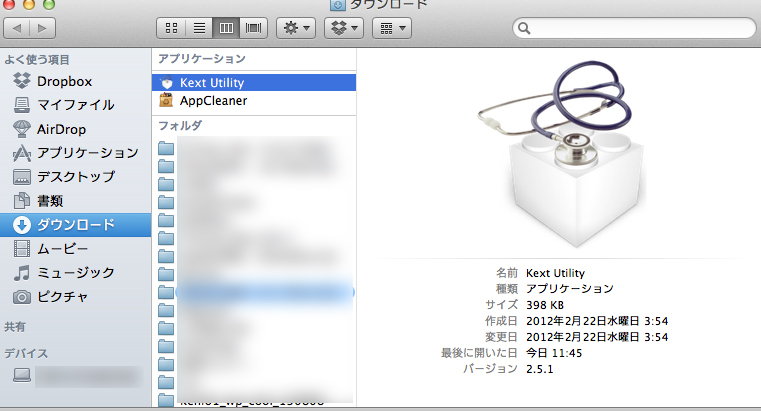
Task: Select ダウンロード in the sidebar
Action: coord(76,225)
